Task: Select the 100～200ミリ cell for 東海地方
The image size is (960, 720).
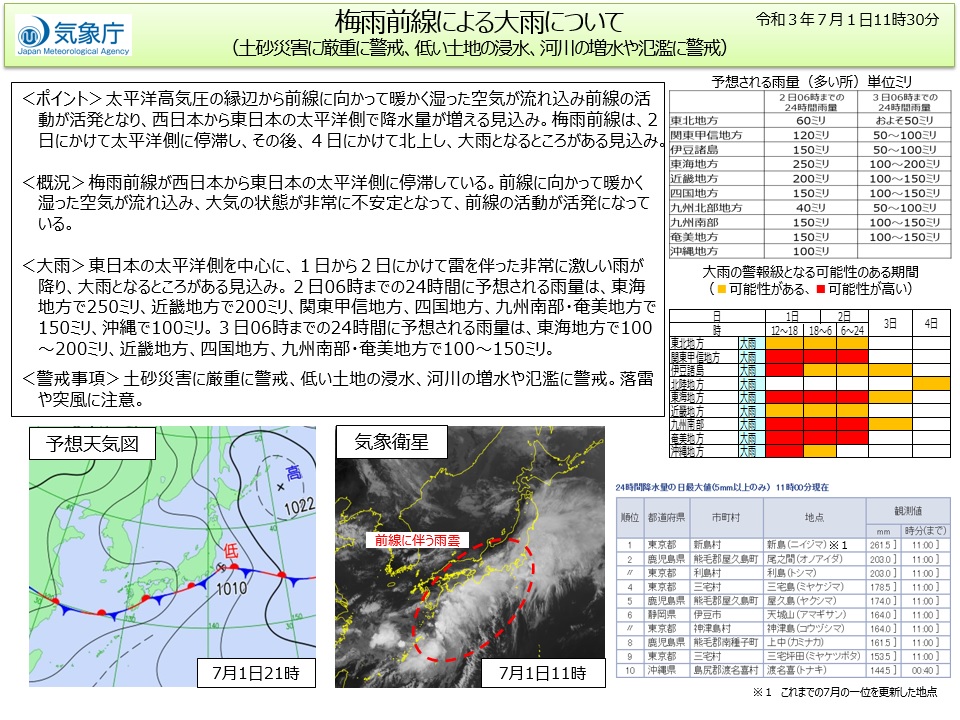Action: click(x=905, y=164)
